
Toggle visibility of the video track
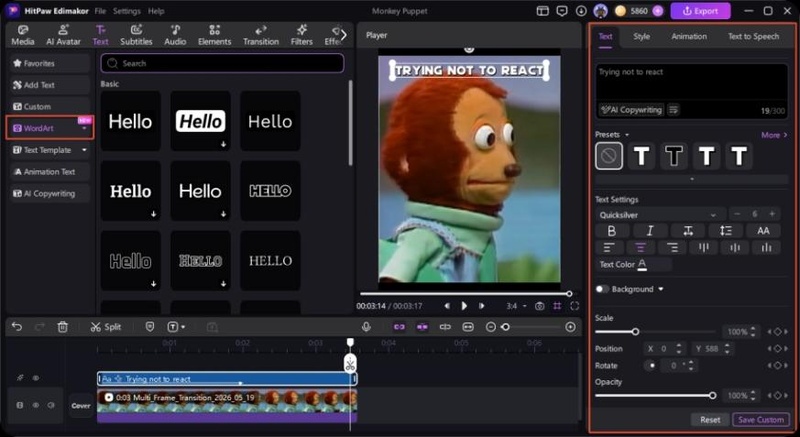click(36, 405)
